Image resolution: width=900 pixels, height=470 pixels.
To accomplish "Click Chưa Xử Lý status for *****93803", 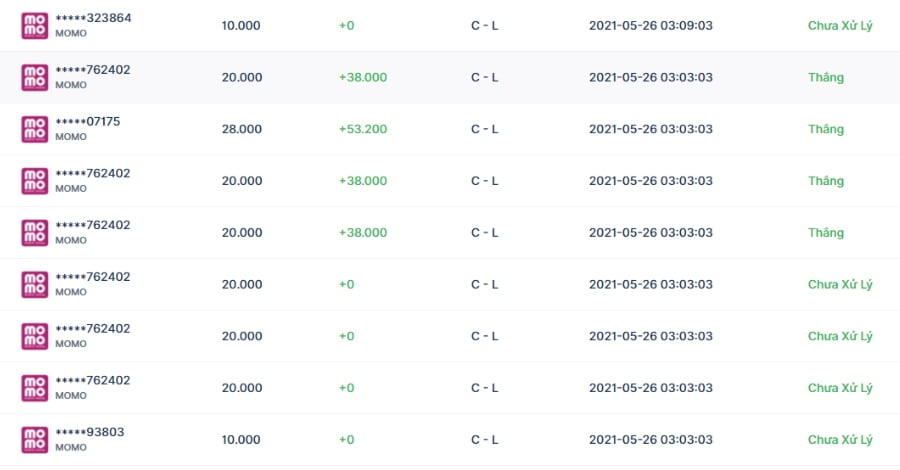I will (840, 440).
